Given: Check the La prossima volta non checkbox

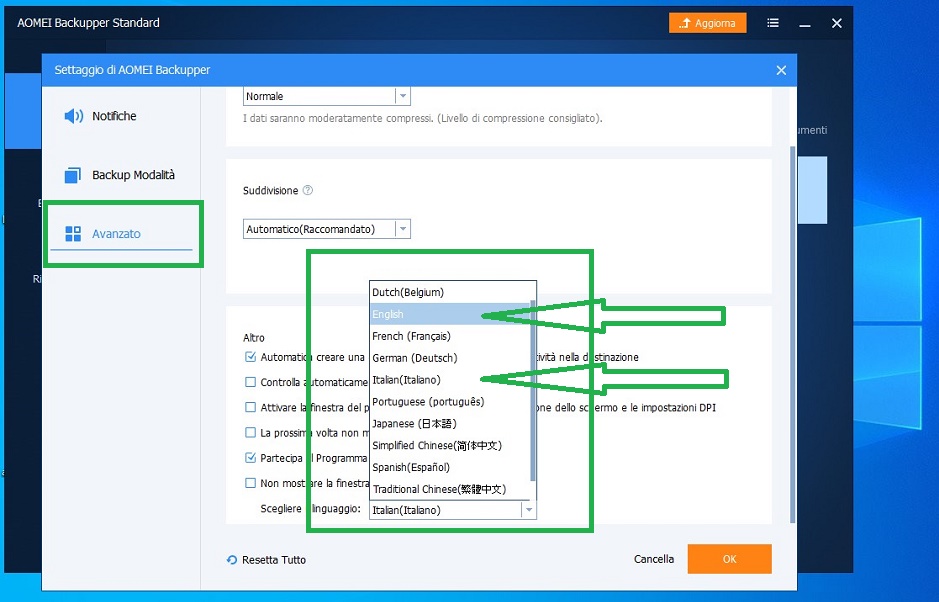Looking at the screenshot, I should [x=250, y=432].
